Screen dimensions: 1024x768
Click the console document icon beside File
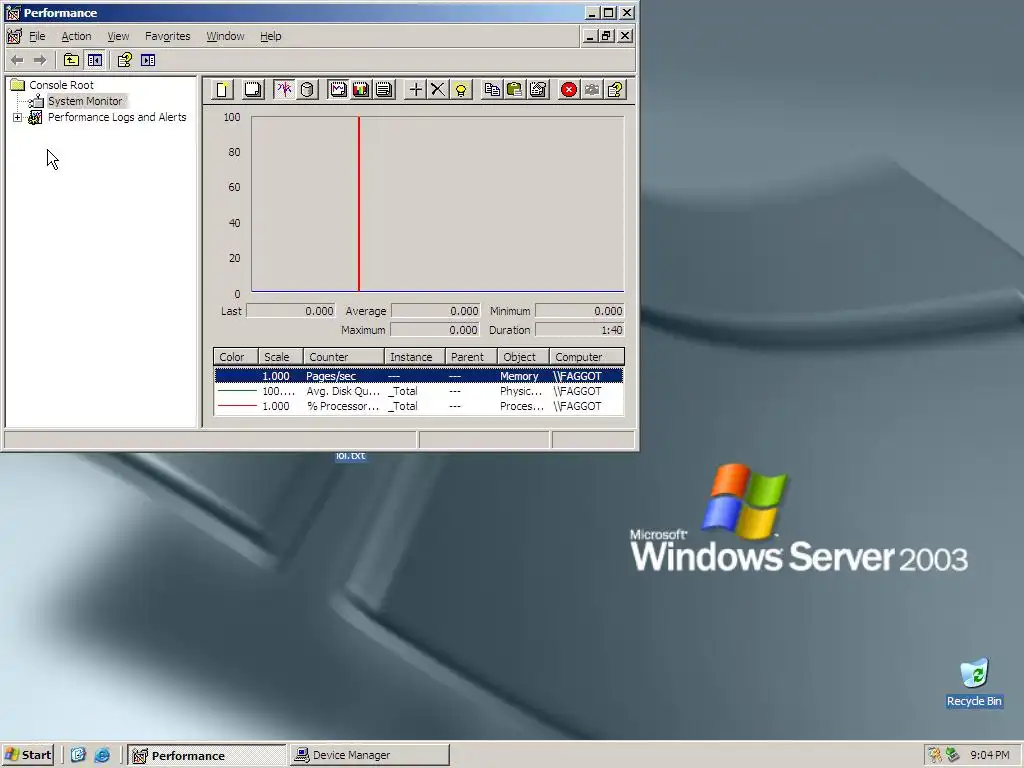(14, 37)
